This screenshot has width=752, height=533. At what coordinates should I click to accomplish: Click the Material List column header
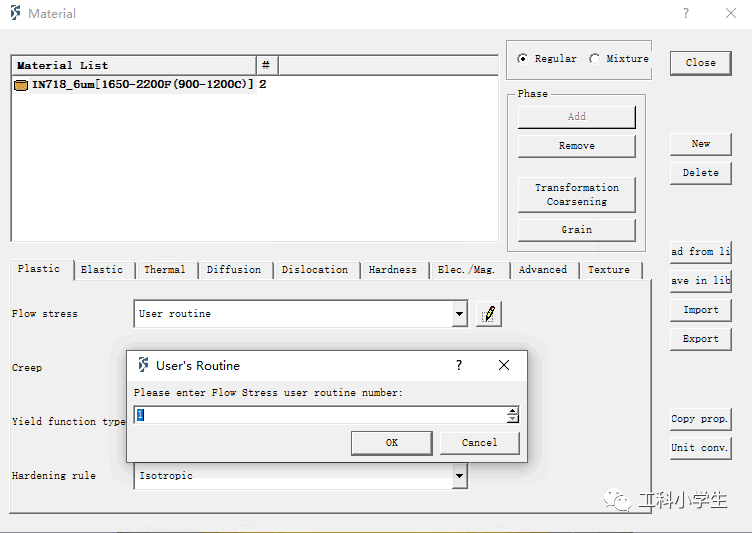134,65
